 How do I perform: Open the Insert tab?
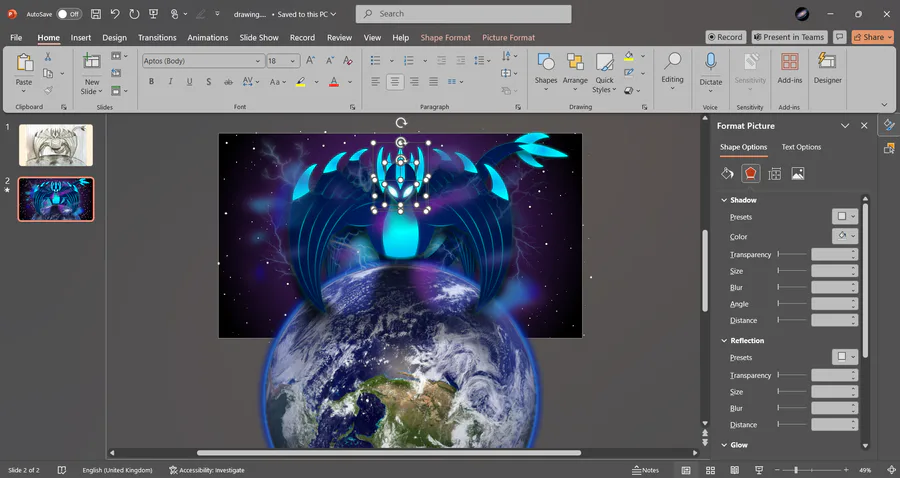pos(80,38)
